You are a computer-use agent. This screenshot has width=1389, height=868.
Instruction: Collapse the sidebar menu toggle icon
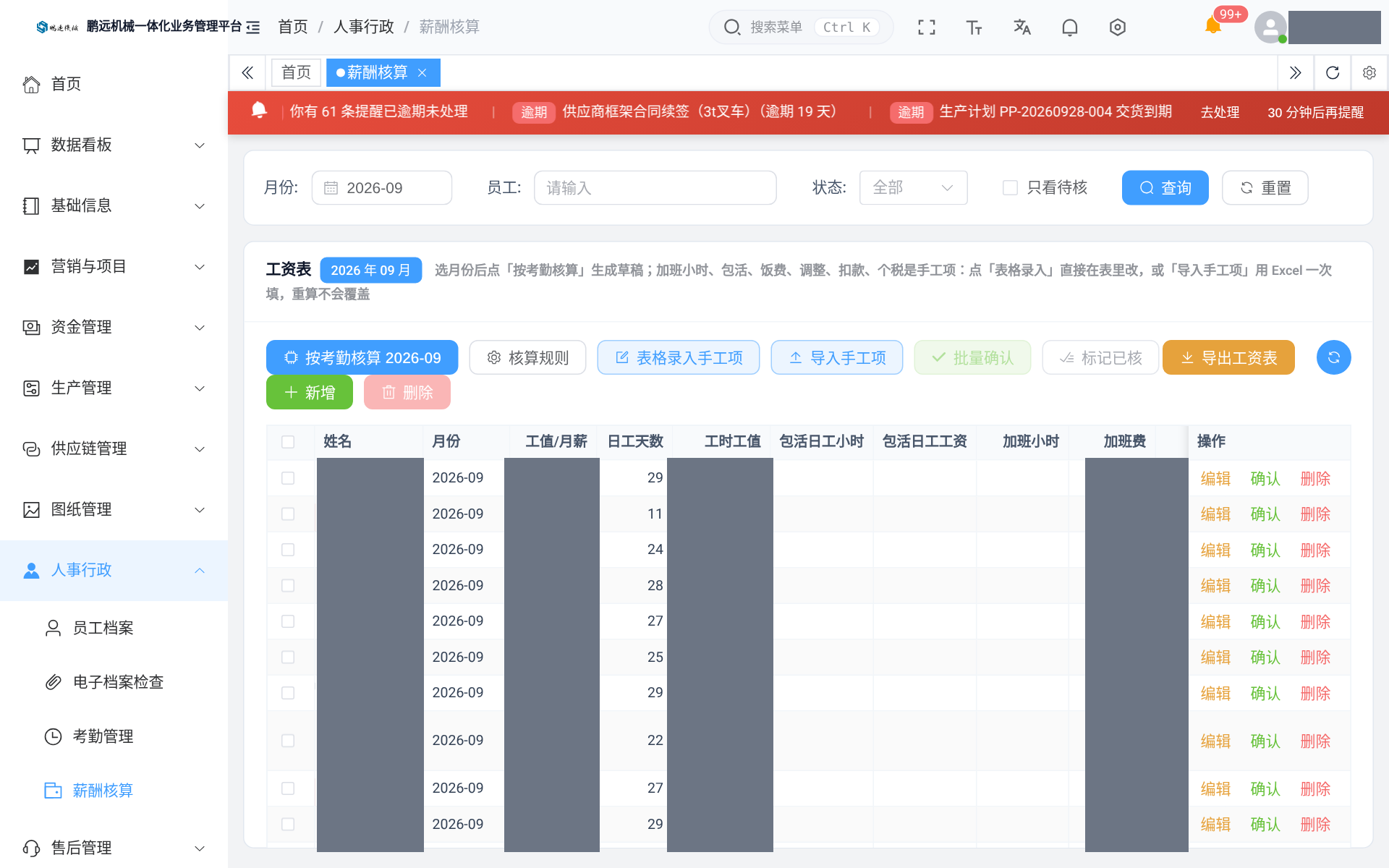252,27
